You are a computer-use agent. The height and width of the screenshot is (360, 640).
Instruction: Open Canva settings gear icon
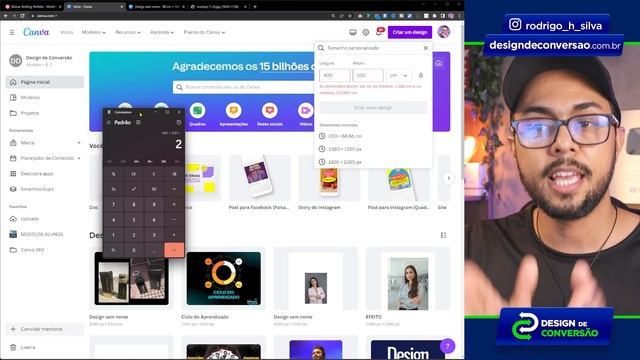pyautogui.click(x=366, y=32)
